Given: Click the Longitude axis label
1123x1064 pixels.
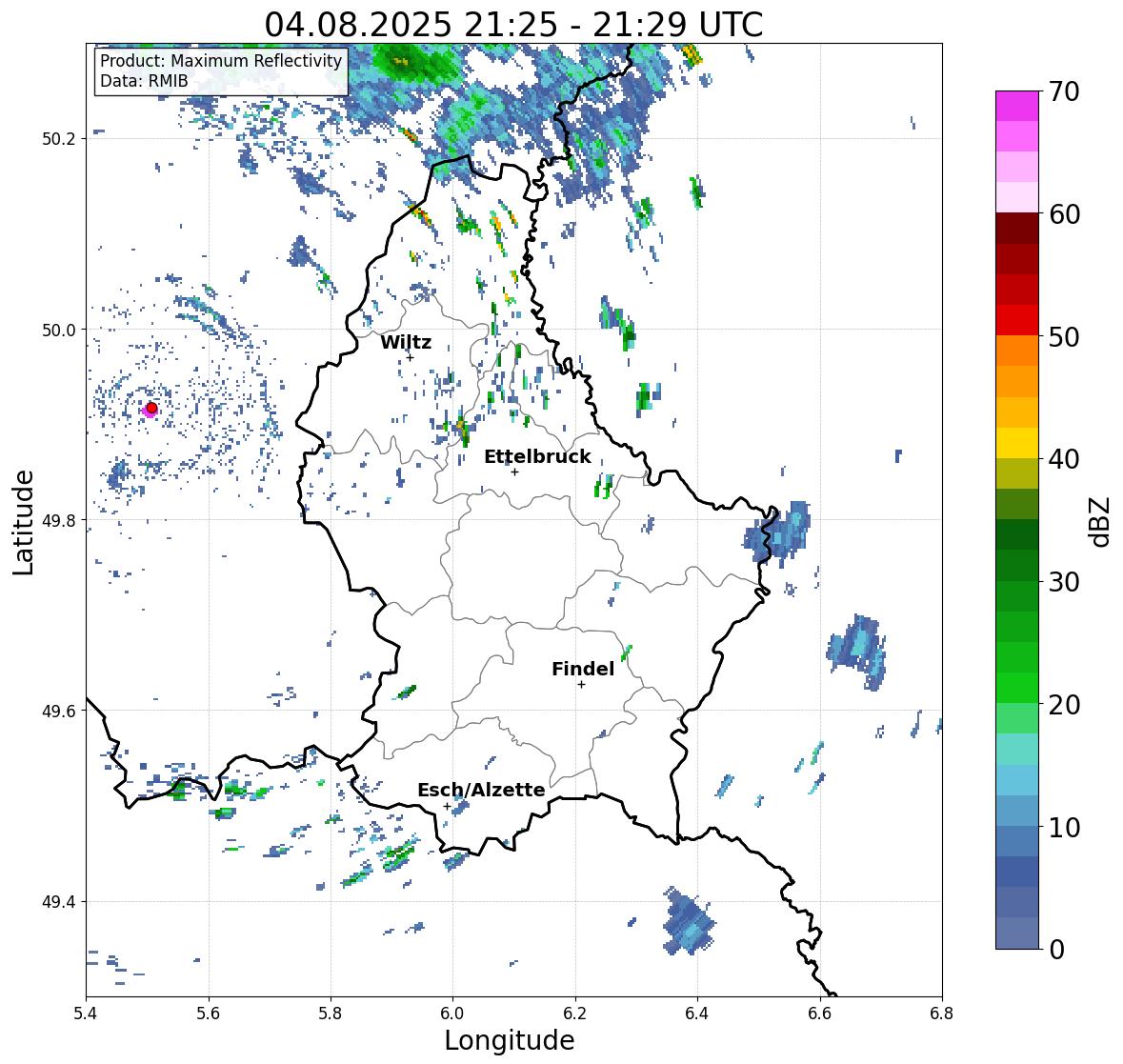Looking at the screenshot, I should point(510,1040).
